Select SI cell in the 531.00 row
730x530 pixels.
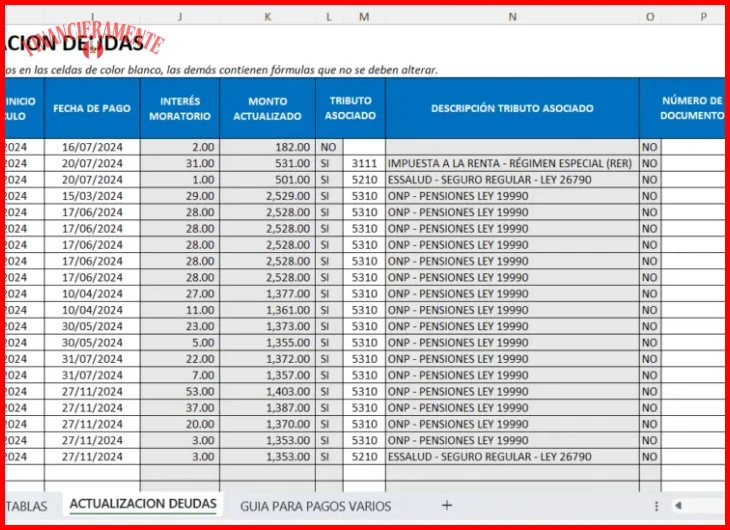tap(329, 163)
